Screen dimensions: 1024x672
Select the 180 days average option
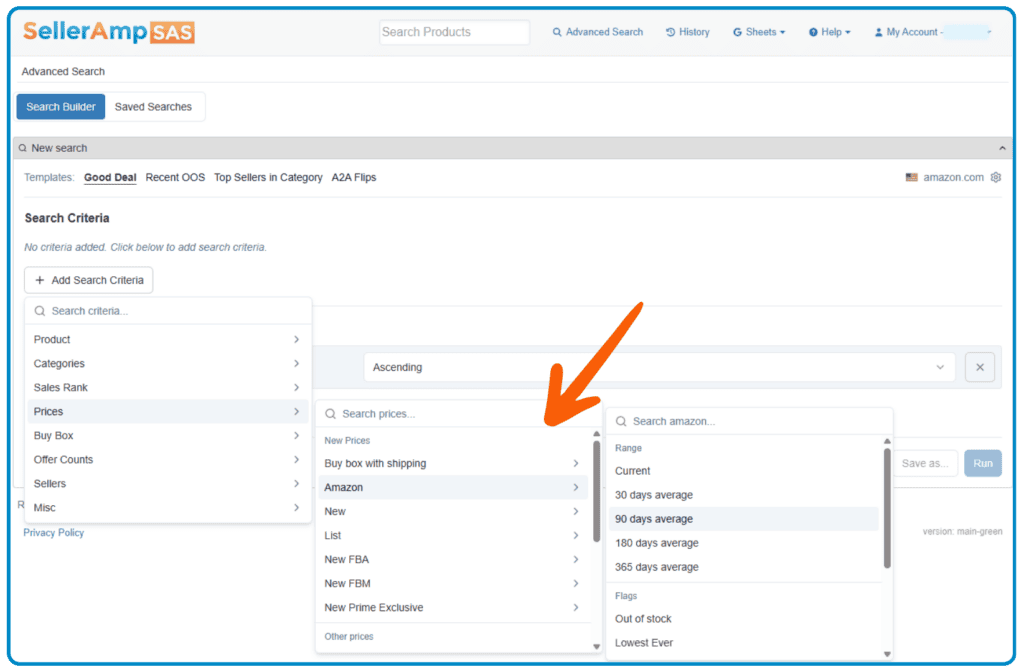744,544
